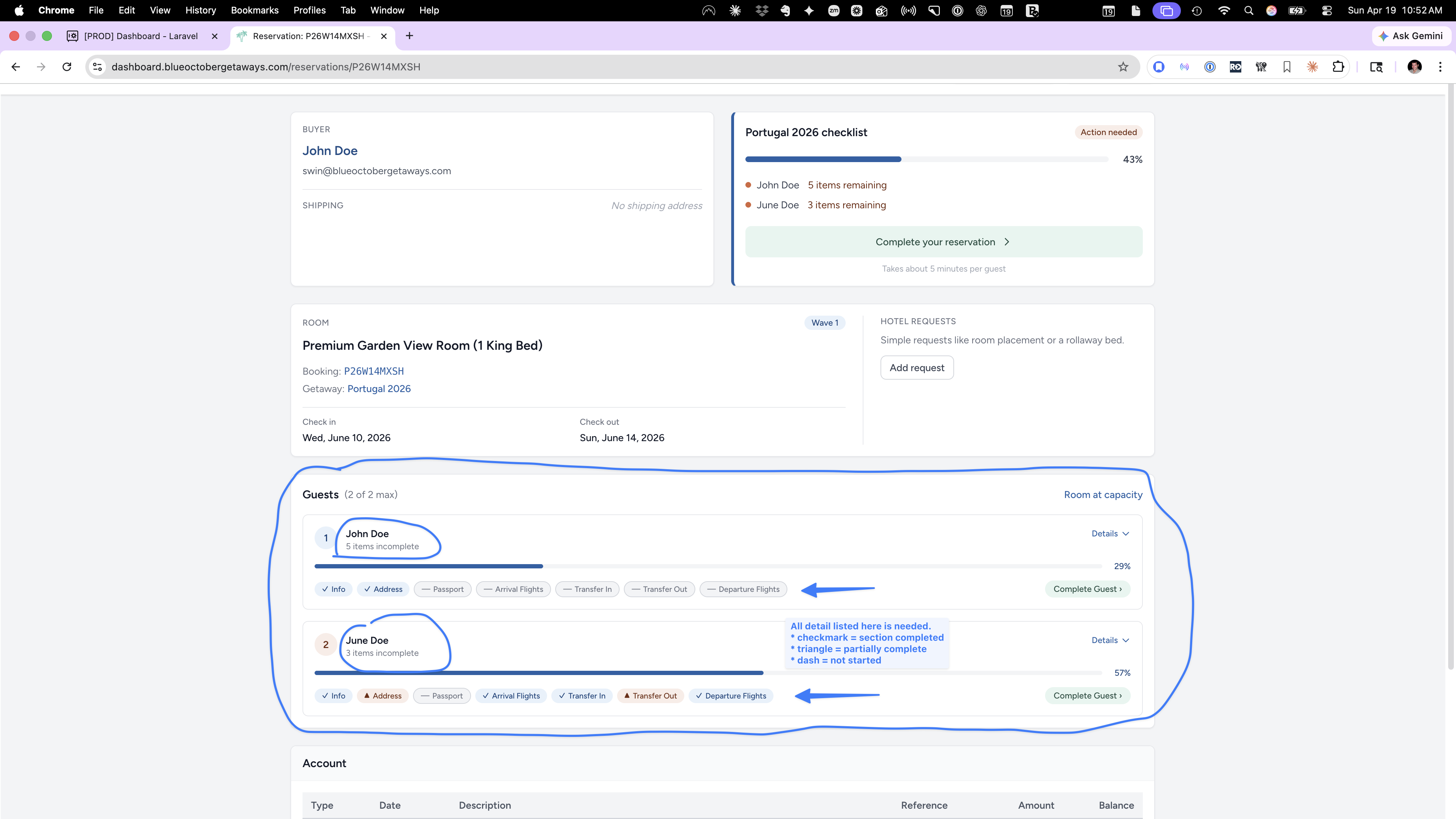View site information icon in address bar
The width and height of the screenshot is (1456, 819).
[x=97, y=67]
